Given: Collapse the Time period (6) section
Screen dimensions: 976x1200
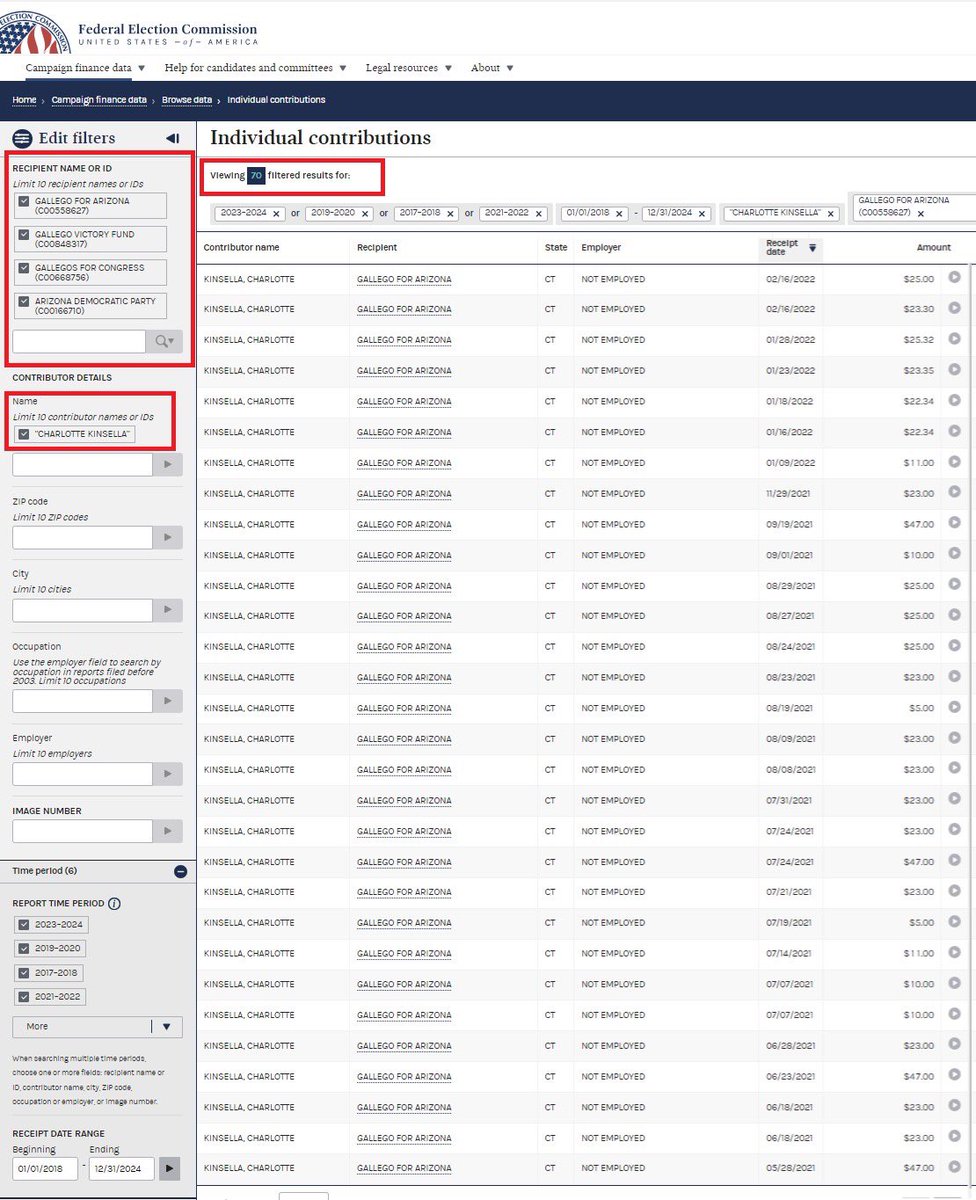Looking at the screenshot, I should (180, 871).
